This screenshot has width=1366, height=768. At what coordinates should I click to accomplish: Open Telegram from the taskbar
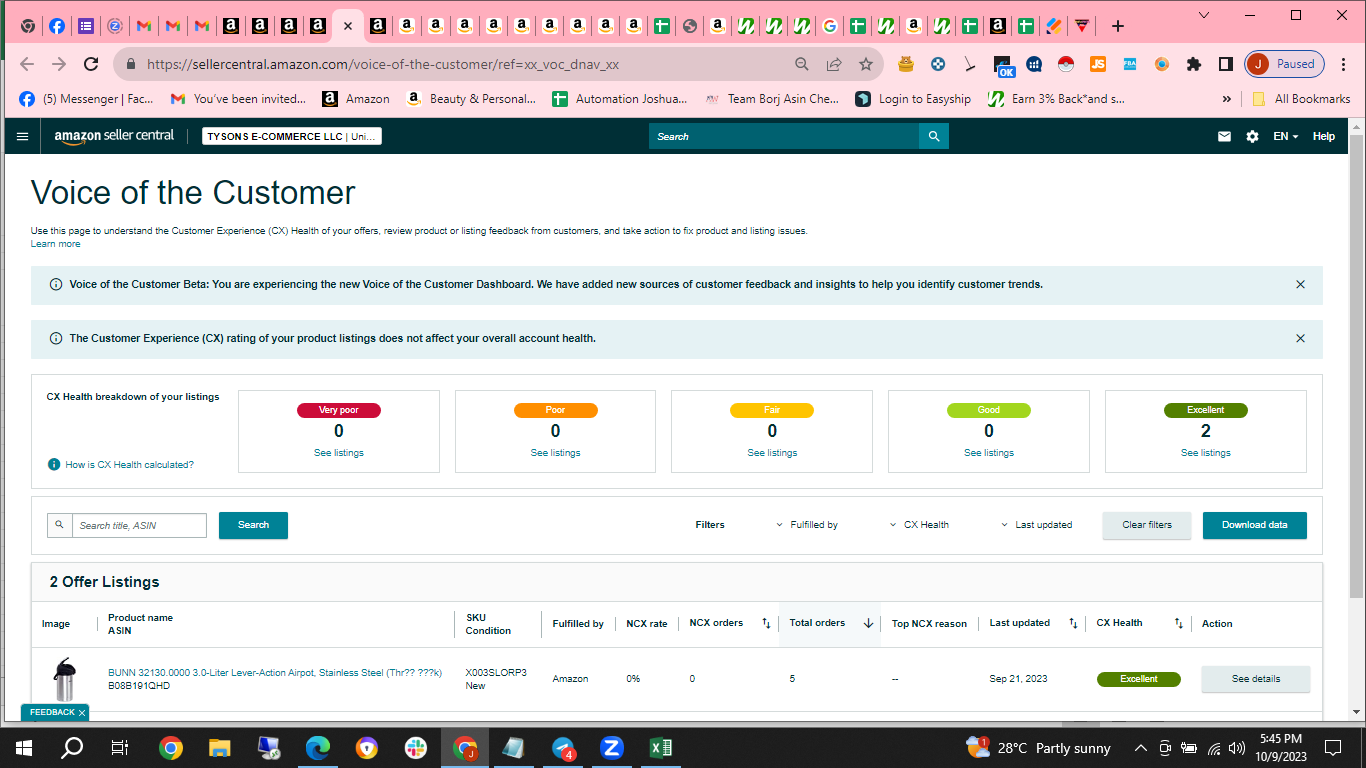tap(563, 748)
